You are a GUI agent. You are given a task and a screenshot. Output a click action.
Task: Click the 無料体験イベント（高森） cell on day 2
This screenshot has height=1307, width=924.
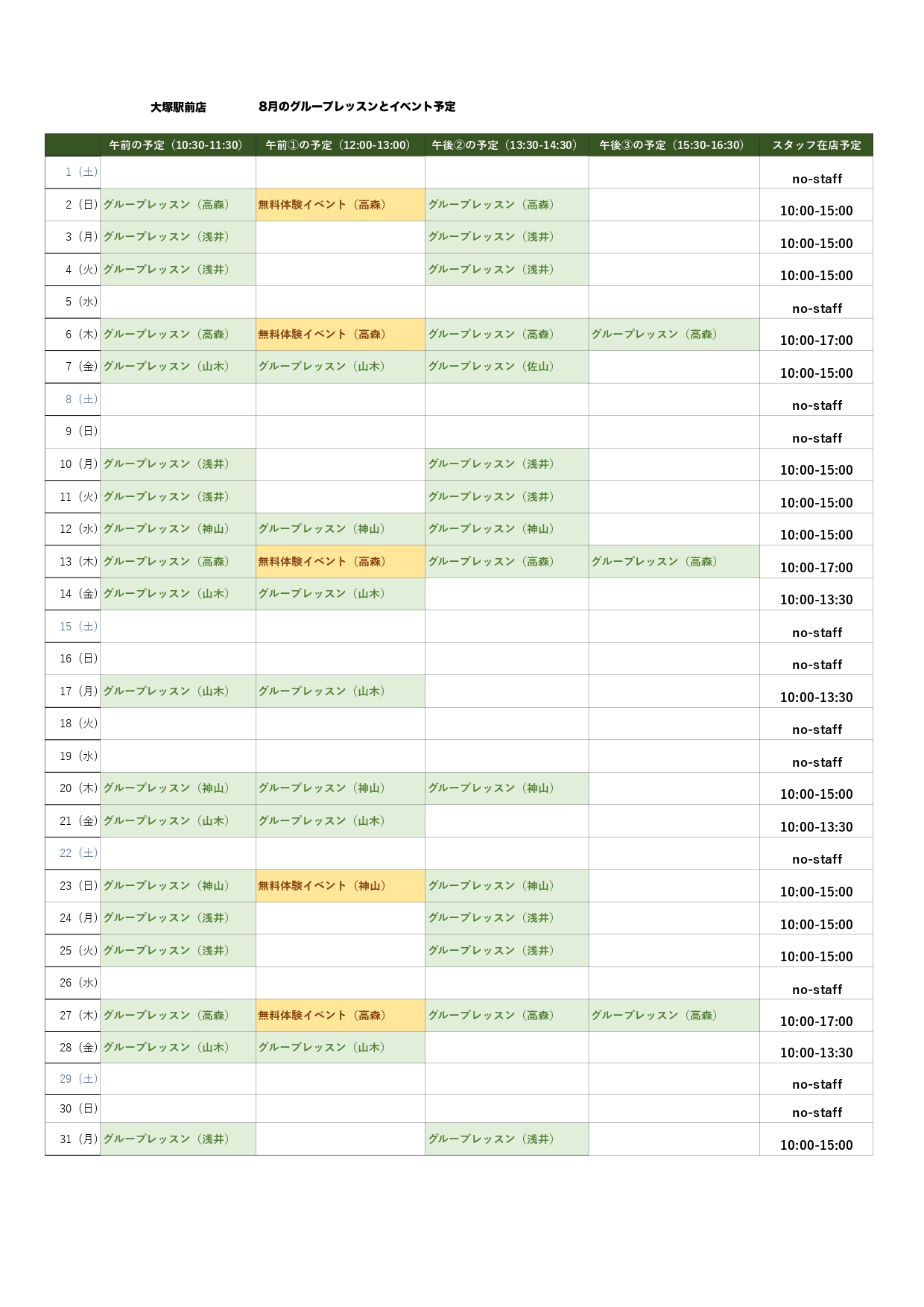point(341,205)
